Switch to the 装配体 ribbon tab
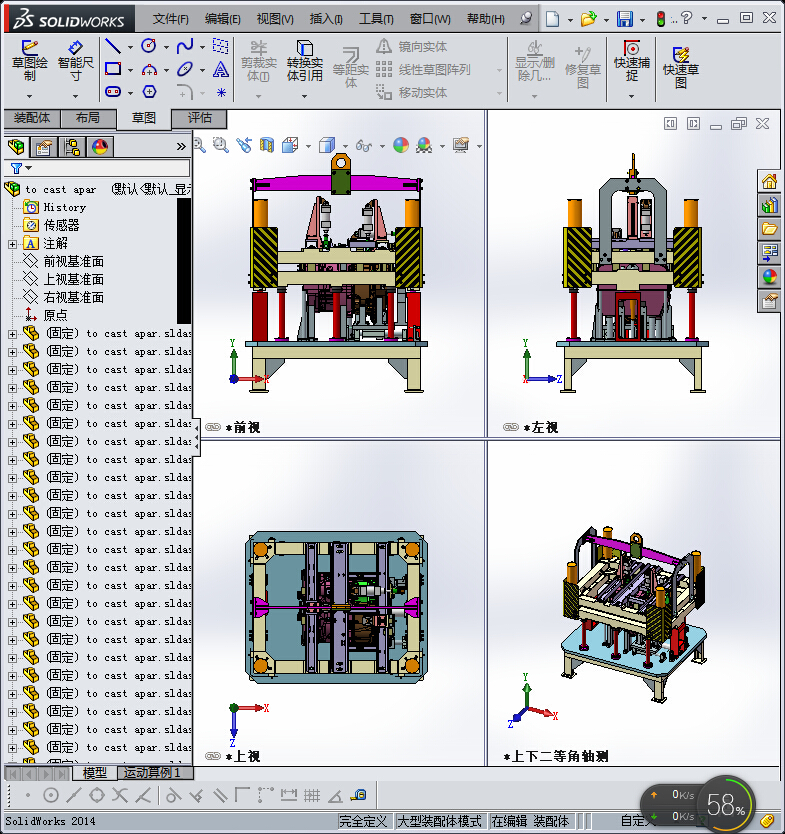Image resolution: width=785 pixels, height=834 pixels. point(32,118)
